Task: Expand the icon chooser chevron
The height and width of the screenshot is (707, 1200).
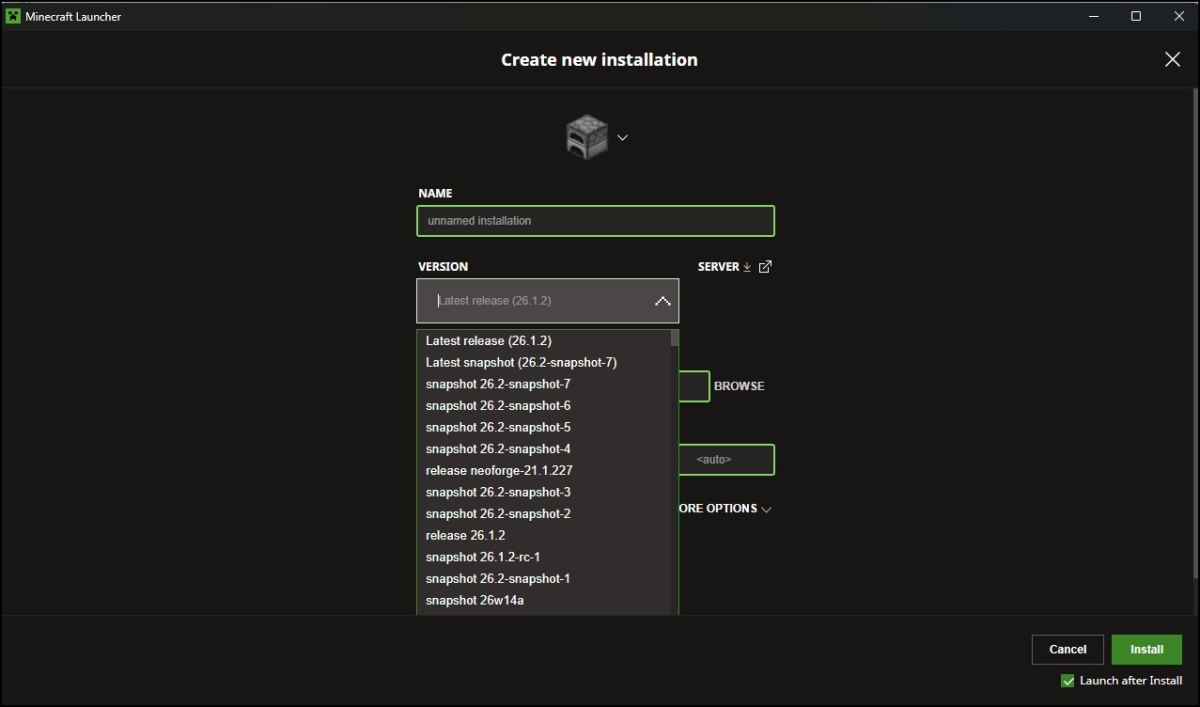Action: pos(622,137)
